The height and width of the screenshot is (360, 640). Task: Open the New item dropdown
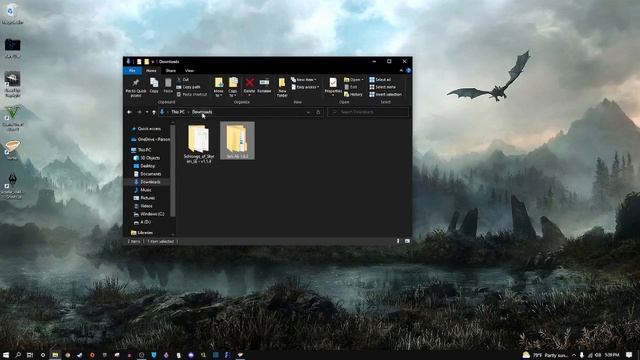(x=304, y=80)
